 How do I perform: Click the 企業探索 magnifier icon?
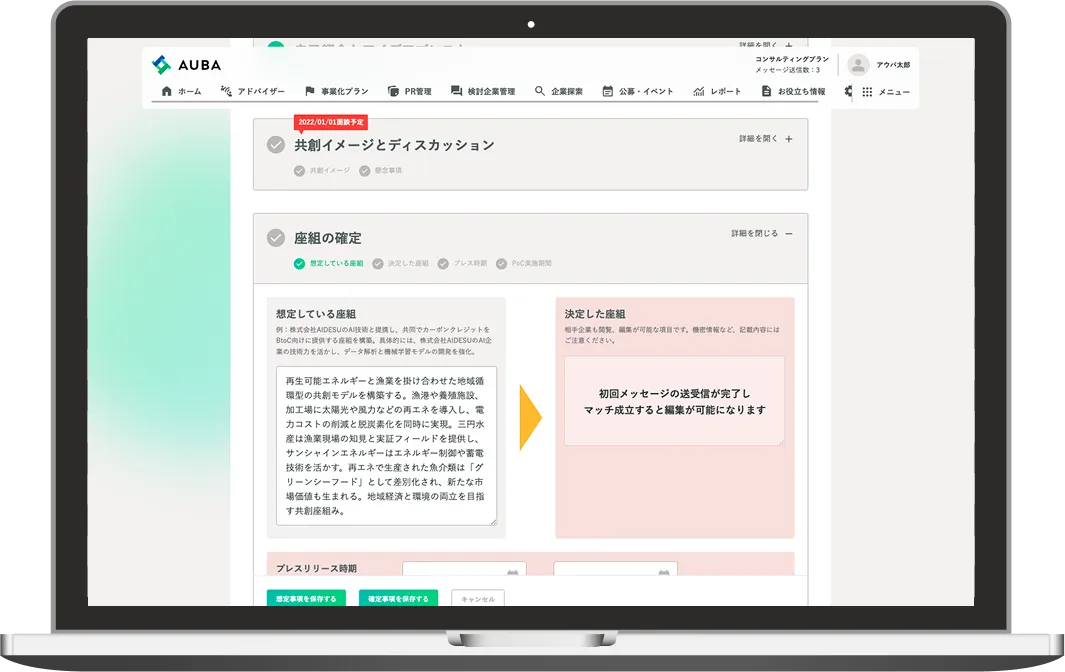click(540, 91)
